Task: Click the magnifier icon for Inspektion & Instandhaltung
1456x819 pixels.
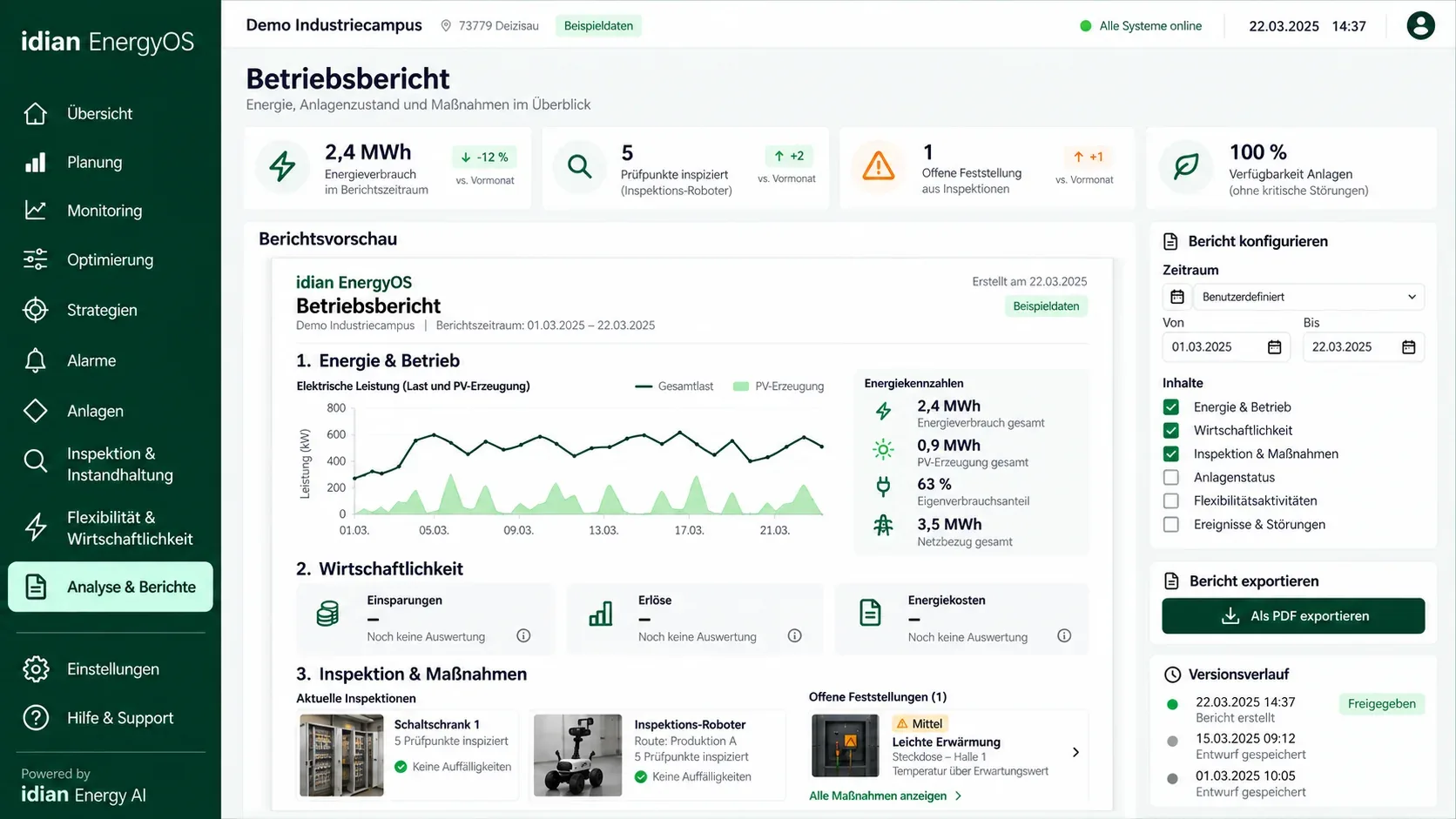Action: (36, 461)
